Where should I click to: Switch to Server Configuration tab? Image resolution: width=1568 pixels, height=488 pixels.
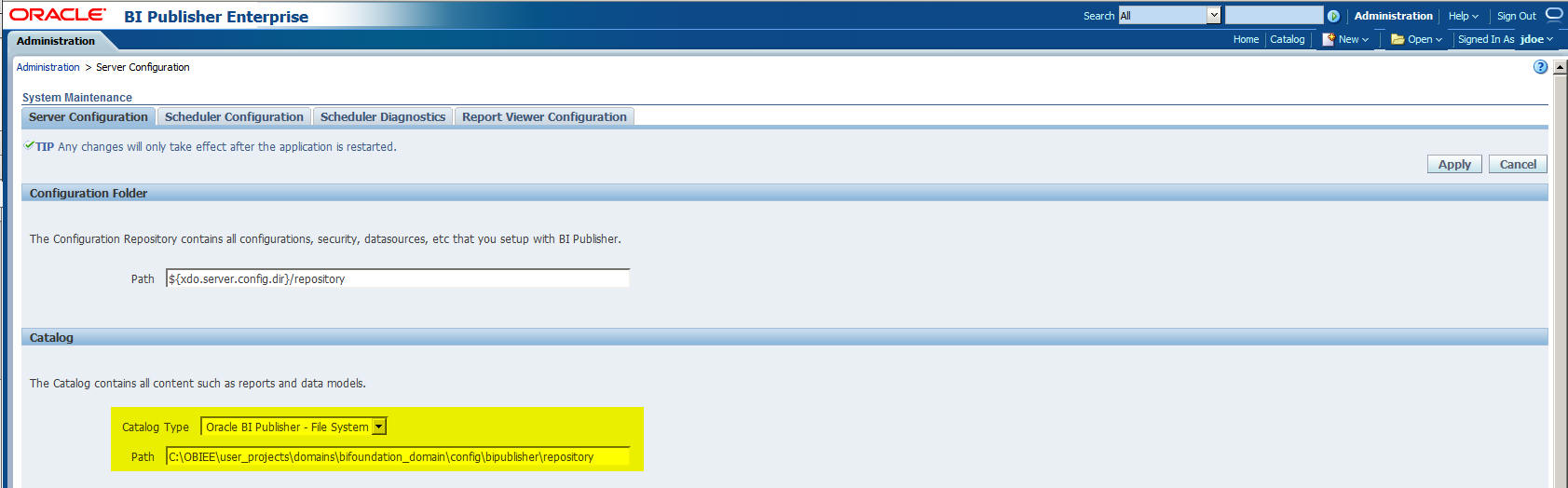point(88,116)
